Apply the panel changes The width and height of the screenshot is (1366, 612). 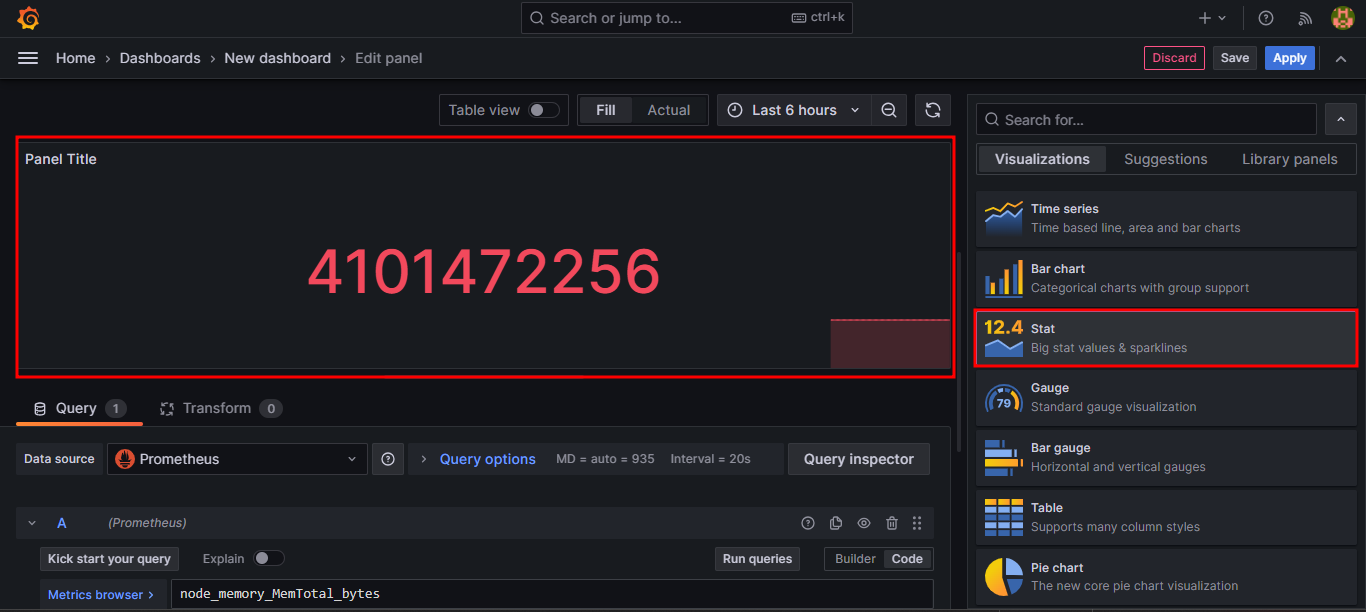coord(1289,57)
